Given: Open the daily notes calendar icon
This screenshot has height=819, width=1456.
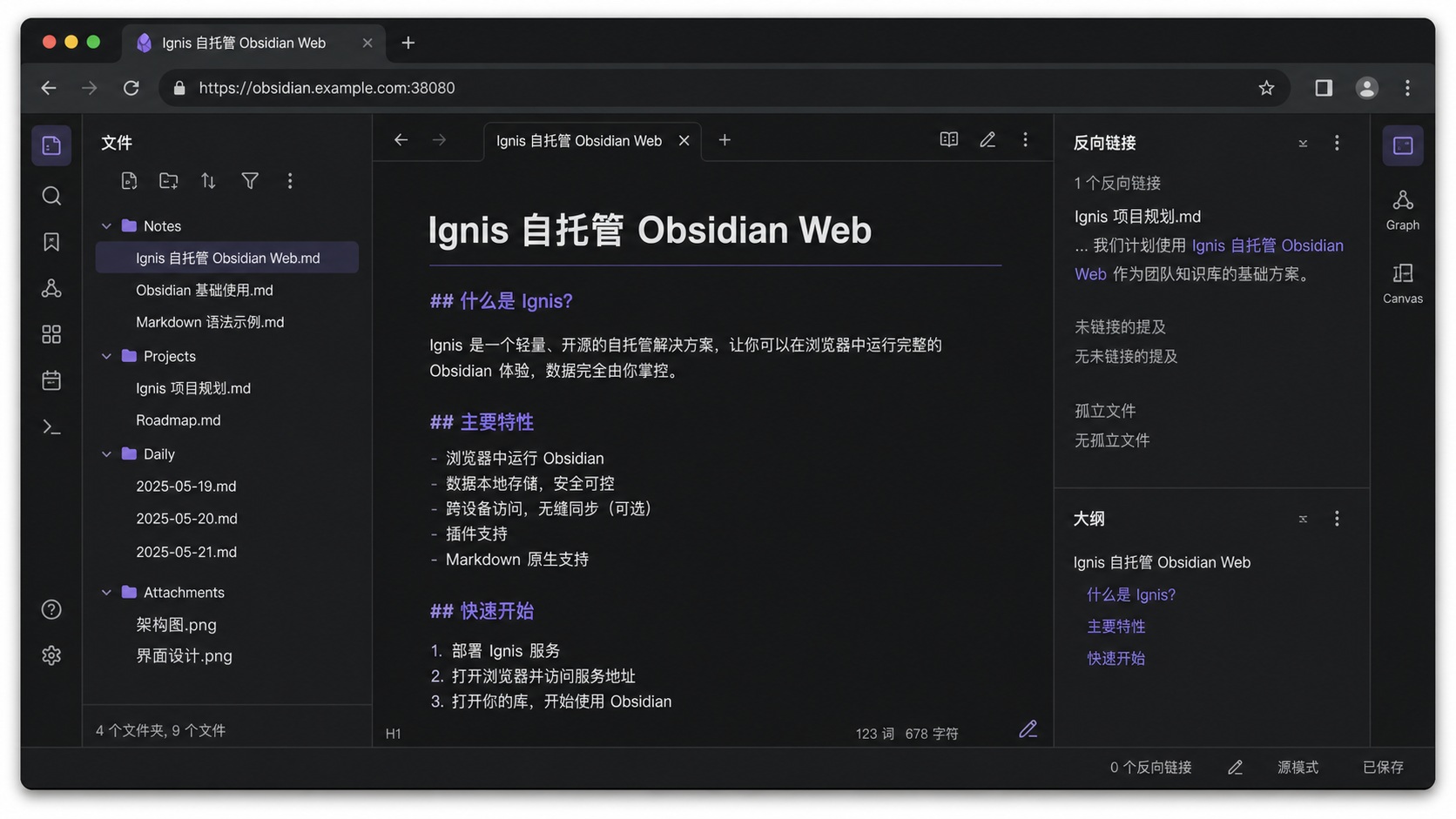Looking at the screenshot, I should 51,380.
